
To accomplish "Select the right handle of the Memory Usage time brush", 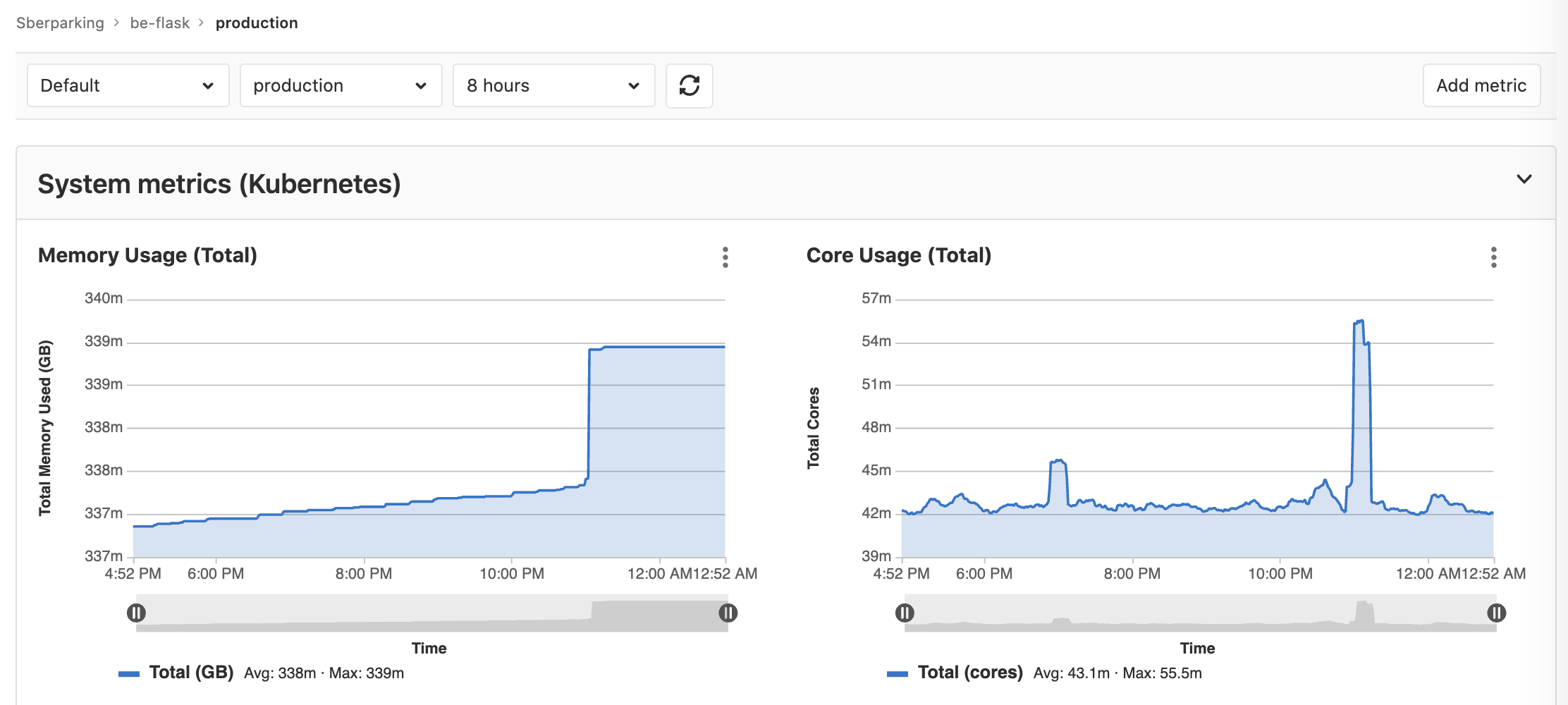I will click(x=728, y=613).
